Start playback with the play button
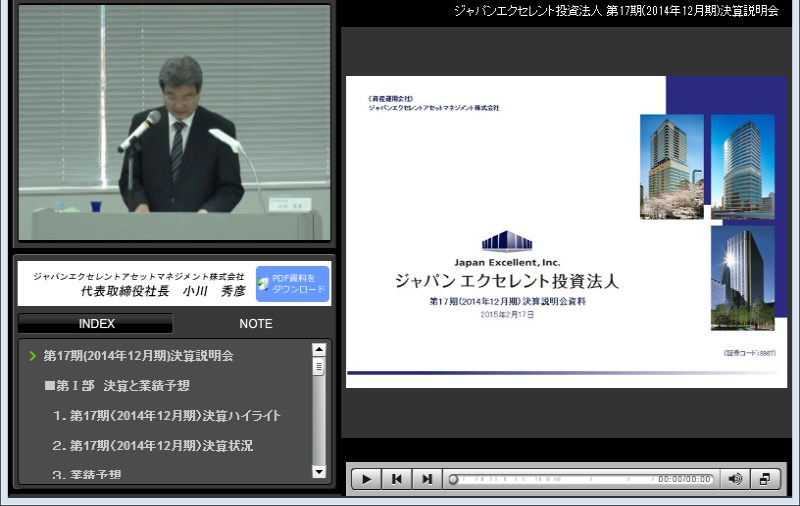The height and width of the screenshot is (506, 800). [x=366, y=479]
